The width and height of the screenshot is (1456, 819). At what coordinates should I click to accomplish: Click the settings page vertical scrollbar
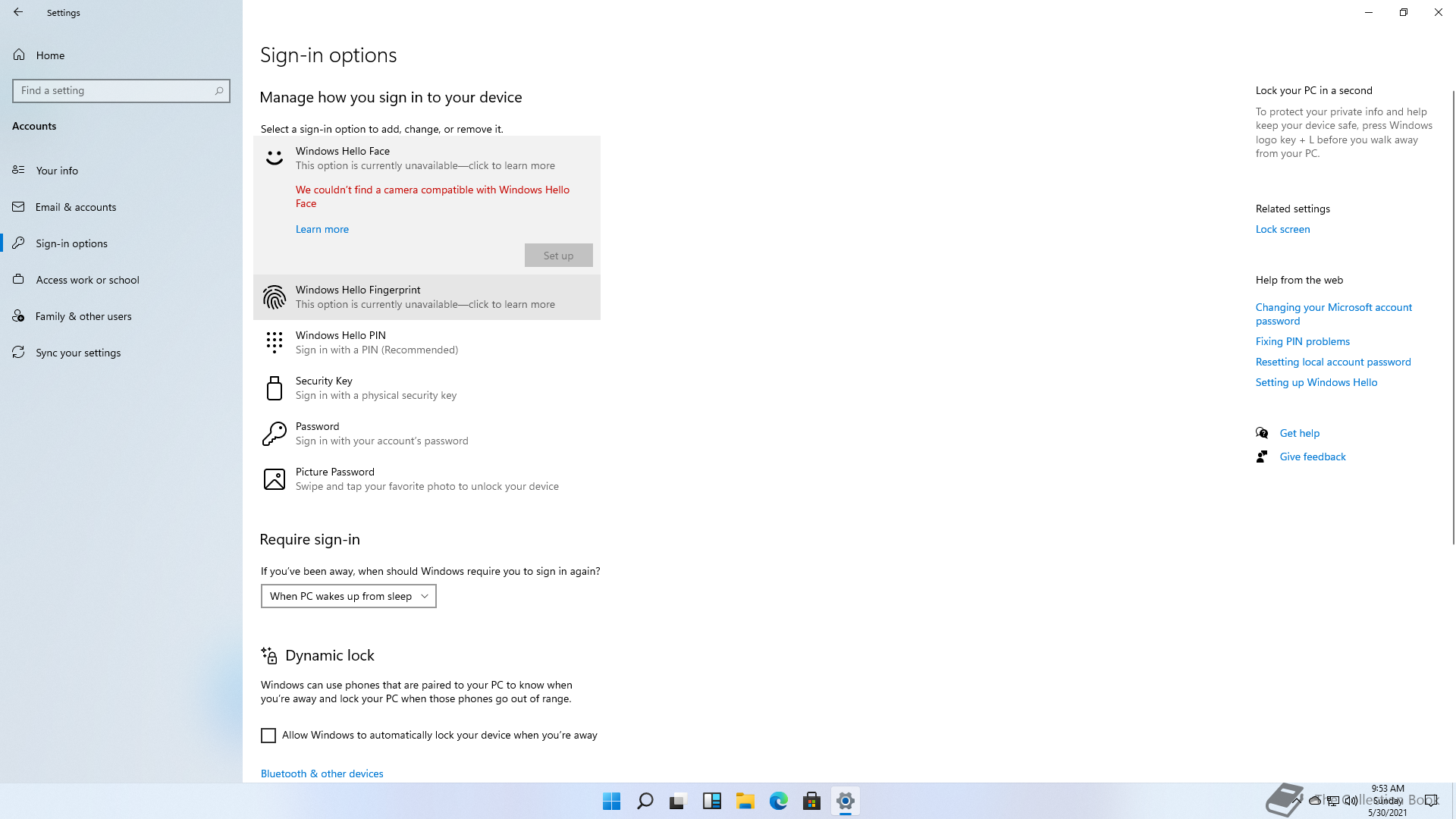[x=1453, y=317]
